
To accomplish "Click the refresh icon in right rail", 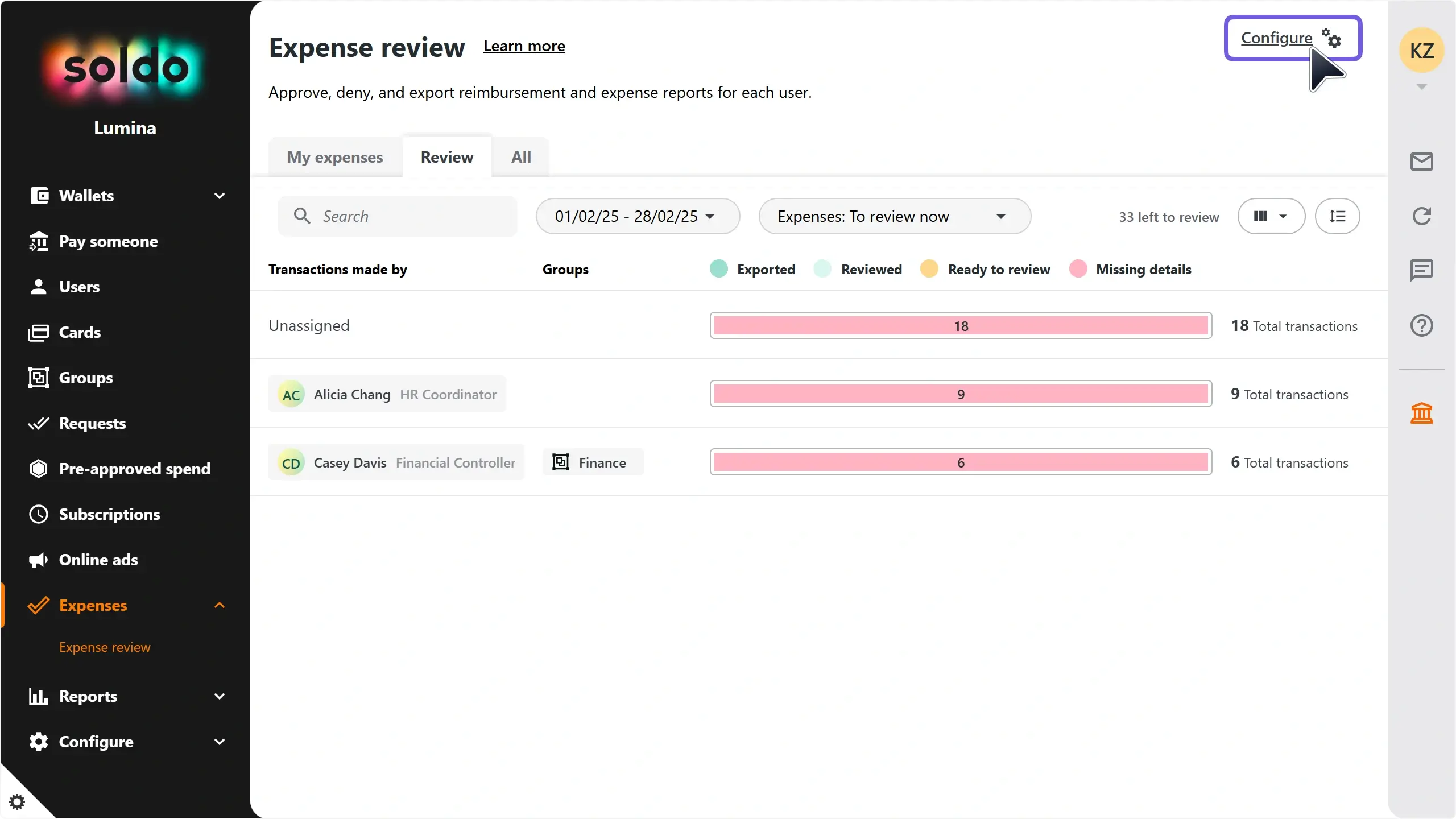I will [x=1421, y=216].
